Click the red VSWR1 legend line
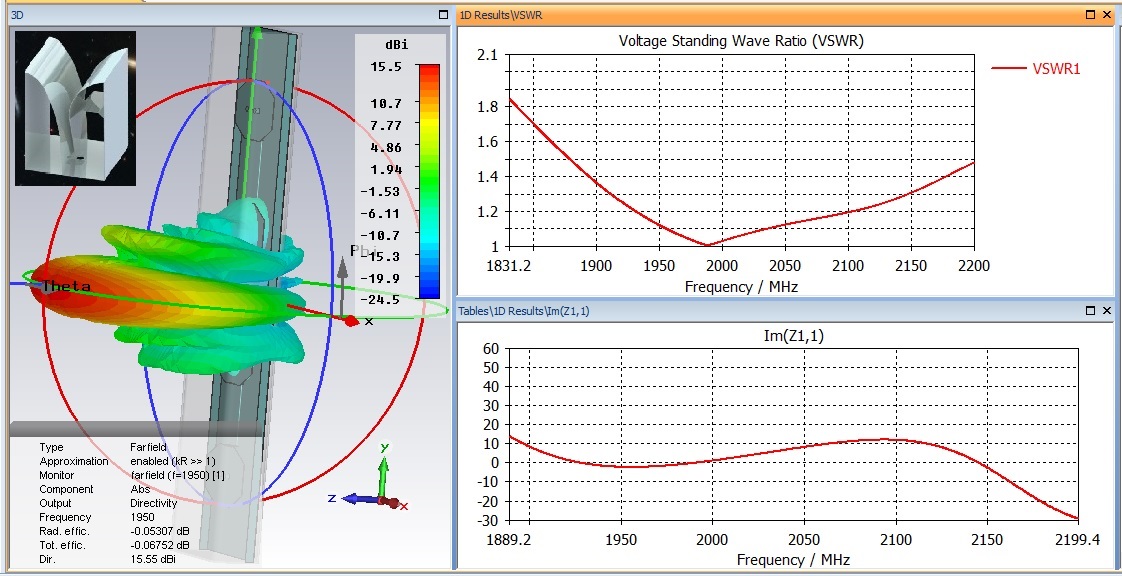This screenshot has width=1122, height=576. click(1009, 69)
